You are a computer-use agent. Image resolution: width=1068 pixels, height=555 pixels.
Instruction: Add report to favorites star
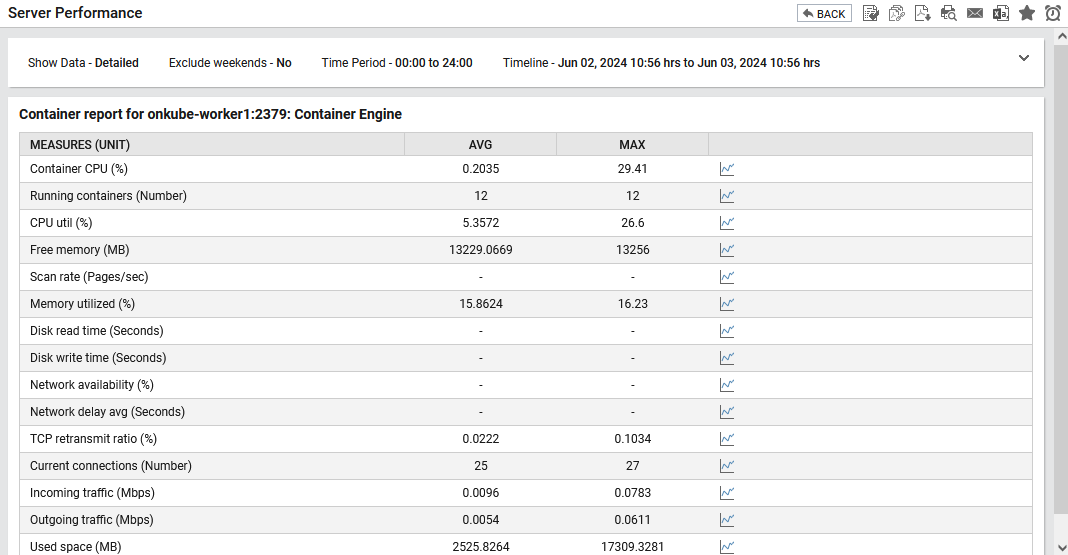click(x=1026, y=13)
